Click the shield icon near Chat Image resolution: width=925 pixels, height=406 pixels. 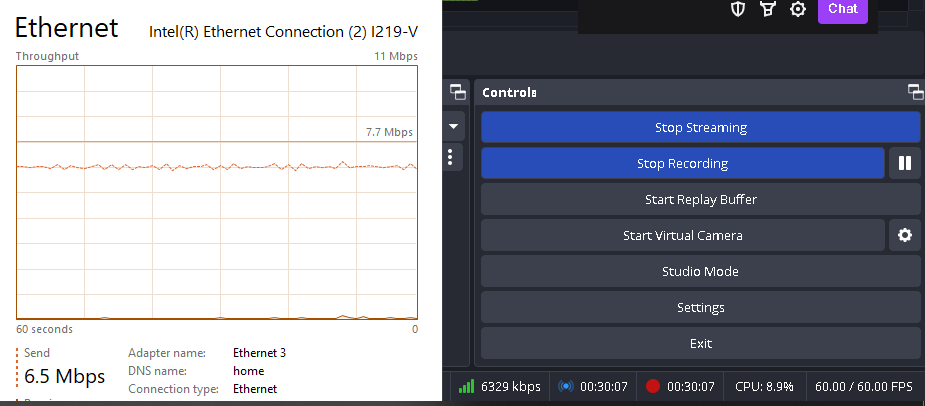pos(738,9)
